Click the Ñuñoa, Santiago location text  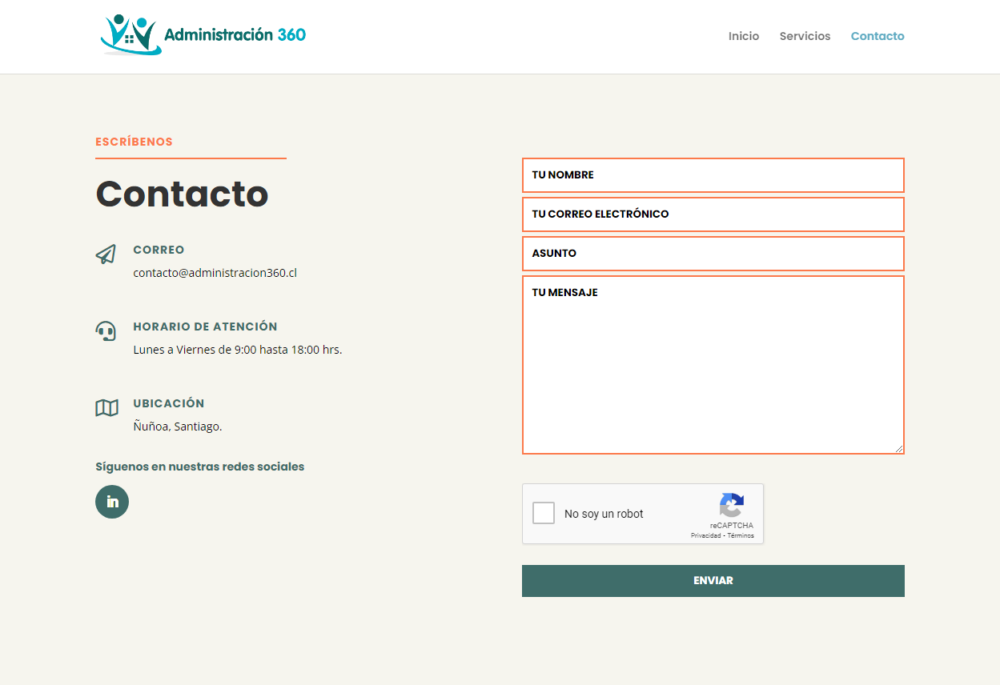(178, 427)
